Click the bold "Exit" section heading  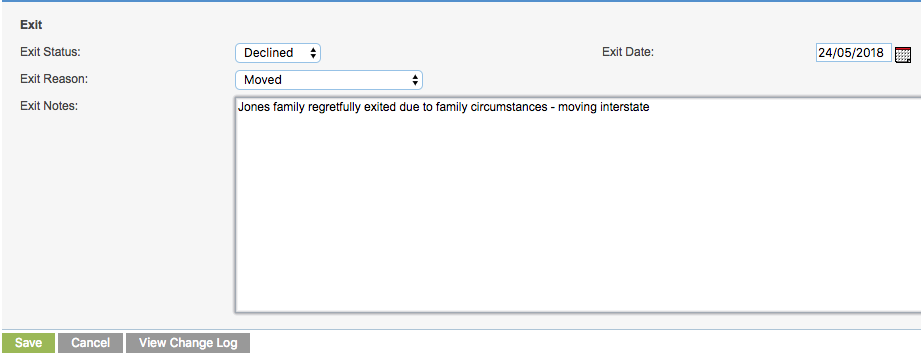click(x=31, y=25)
